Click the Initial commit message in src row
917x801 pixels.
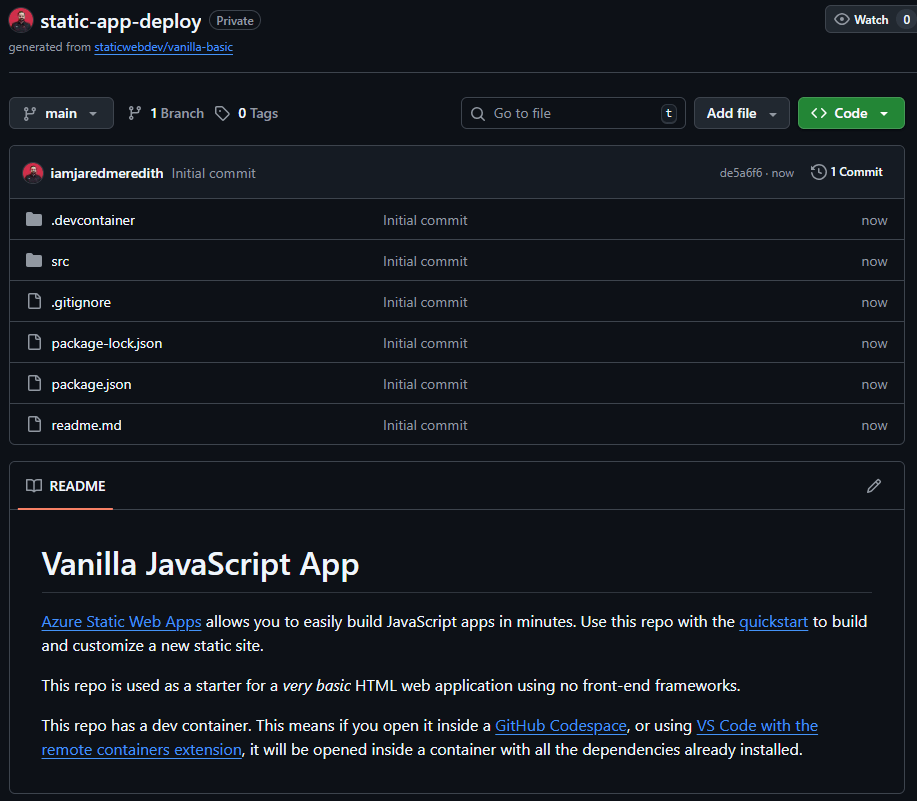[425, 261]
